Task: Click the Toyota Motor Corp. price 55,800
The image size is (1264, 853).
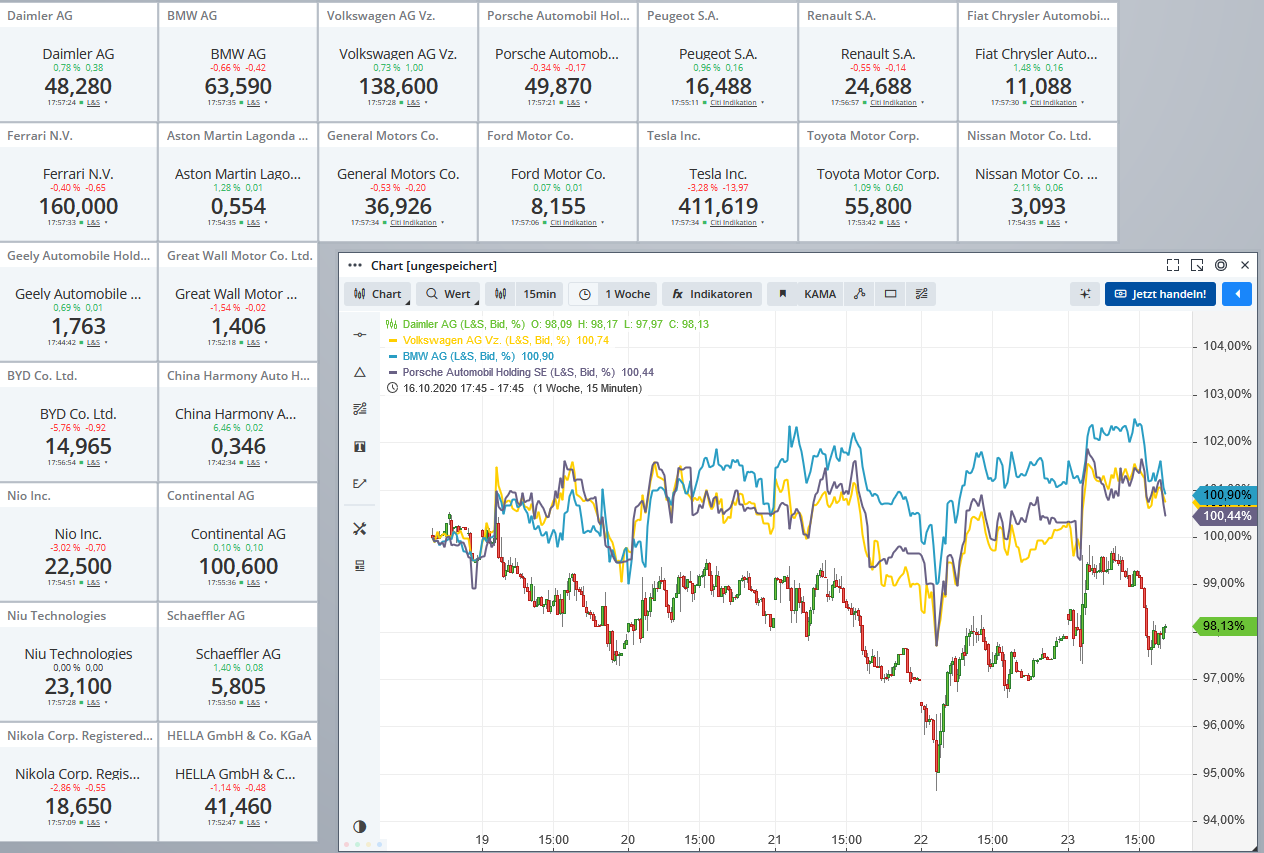Action: pos(878,206)
